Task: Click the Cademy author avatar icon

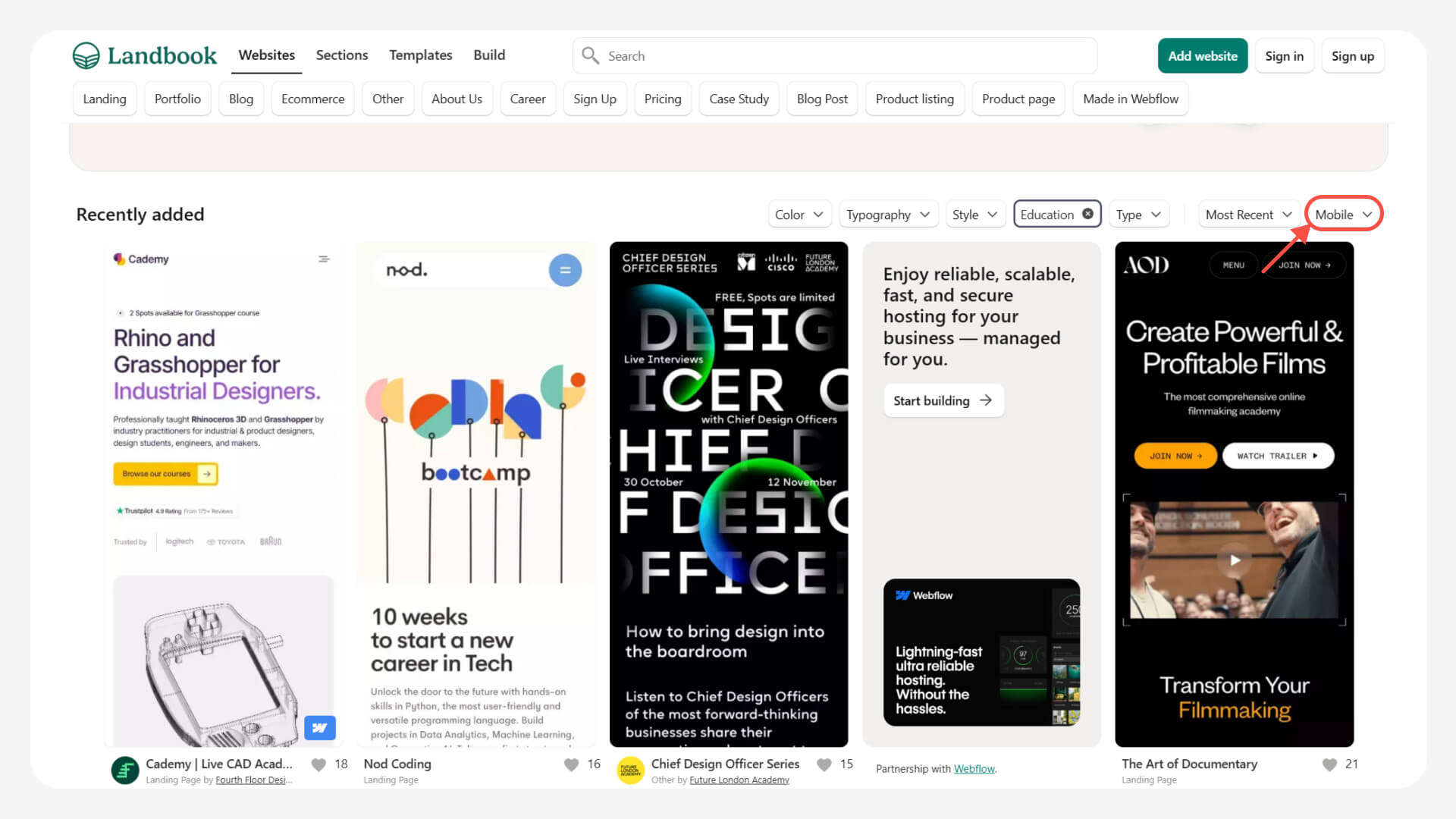Action: [125, 770]
